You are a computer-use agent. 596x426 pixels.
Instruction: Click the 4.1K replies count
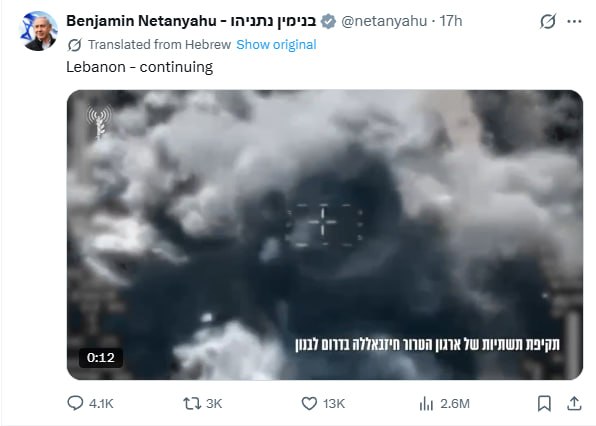coord(101,404)
